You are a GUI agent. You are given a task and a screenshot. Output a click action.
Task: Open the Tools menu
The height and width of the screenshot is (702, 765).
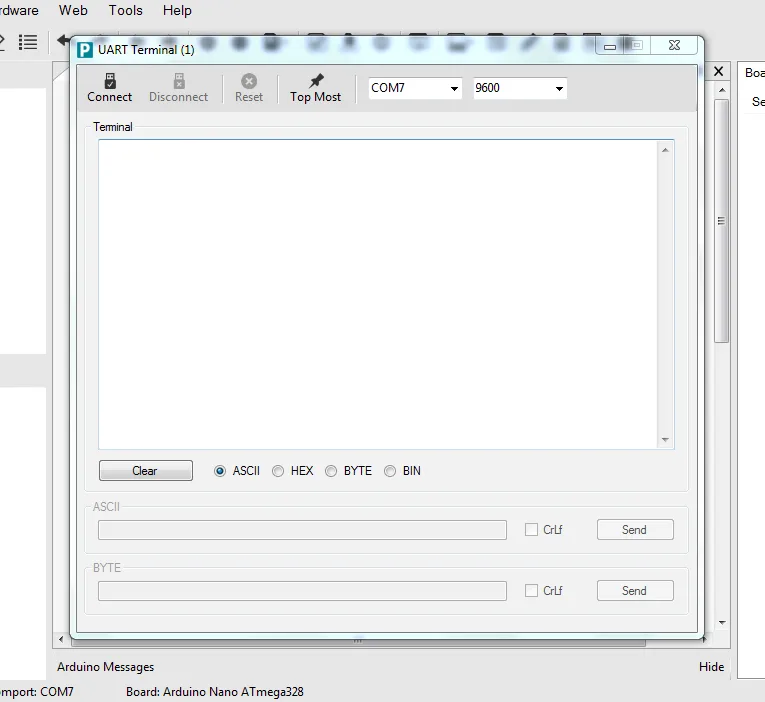(125, 10)
